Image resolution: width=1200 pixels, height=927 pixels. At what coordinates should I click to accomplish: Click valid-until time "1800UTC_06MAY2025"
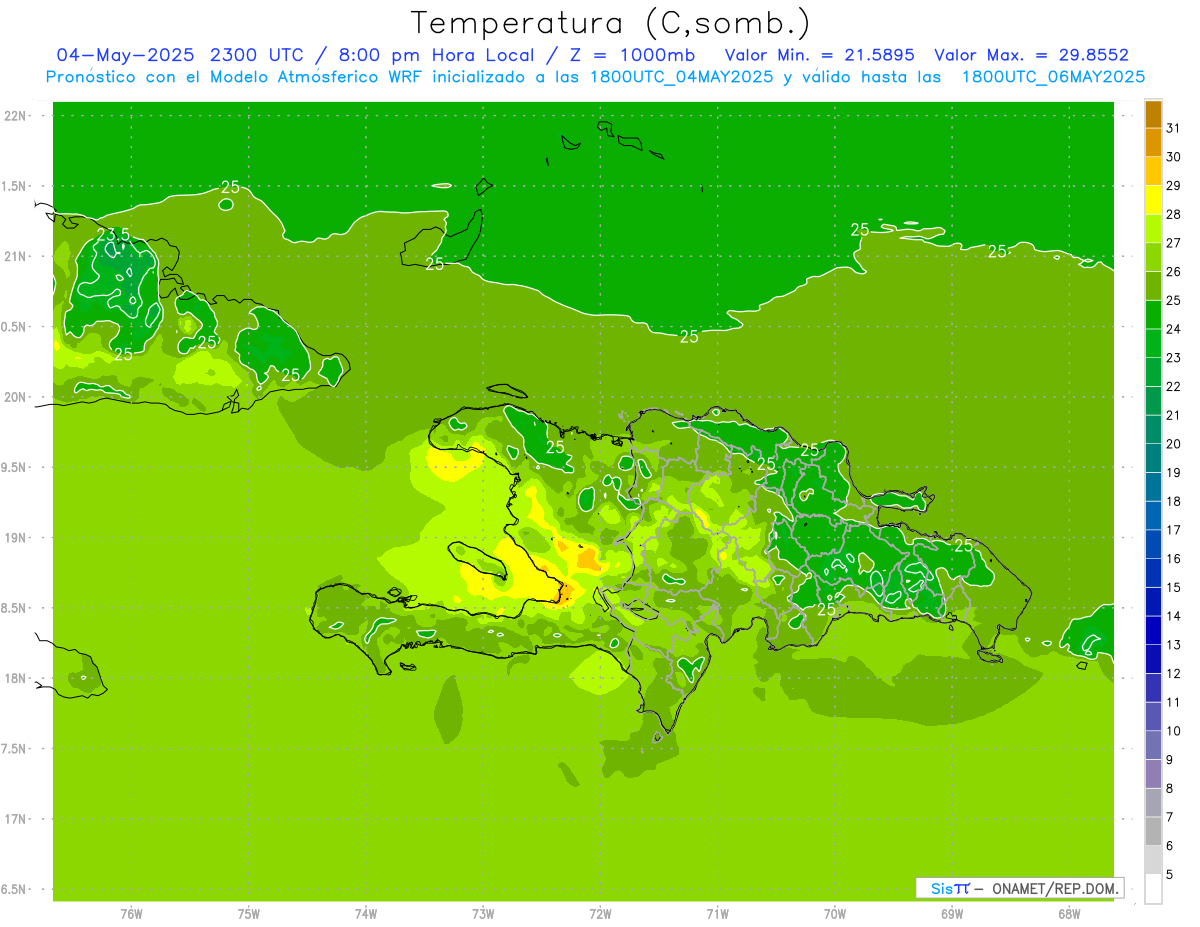pos(1053,77)
